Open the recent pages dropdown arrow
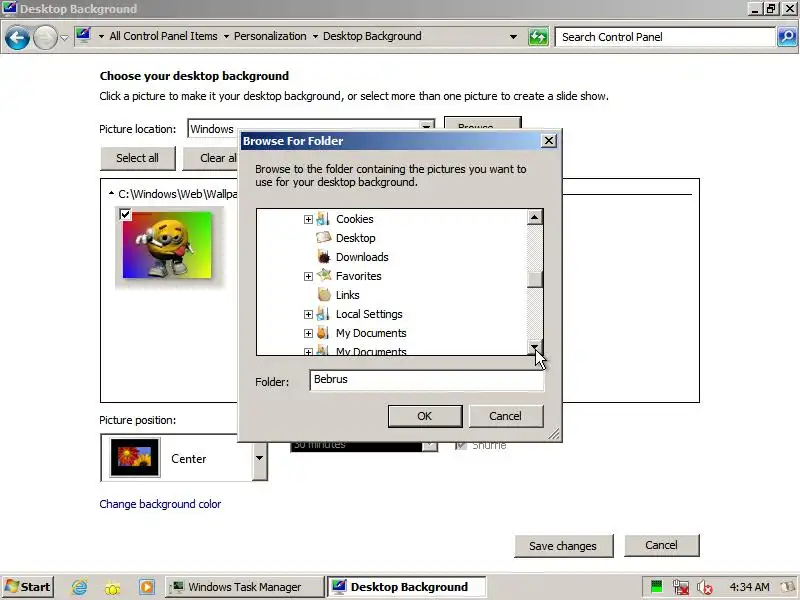The image size is (800, 600). tap(64, 37)
